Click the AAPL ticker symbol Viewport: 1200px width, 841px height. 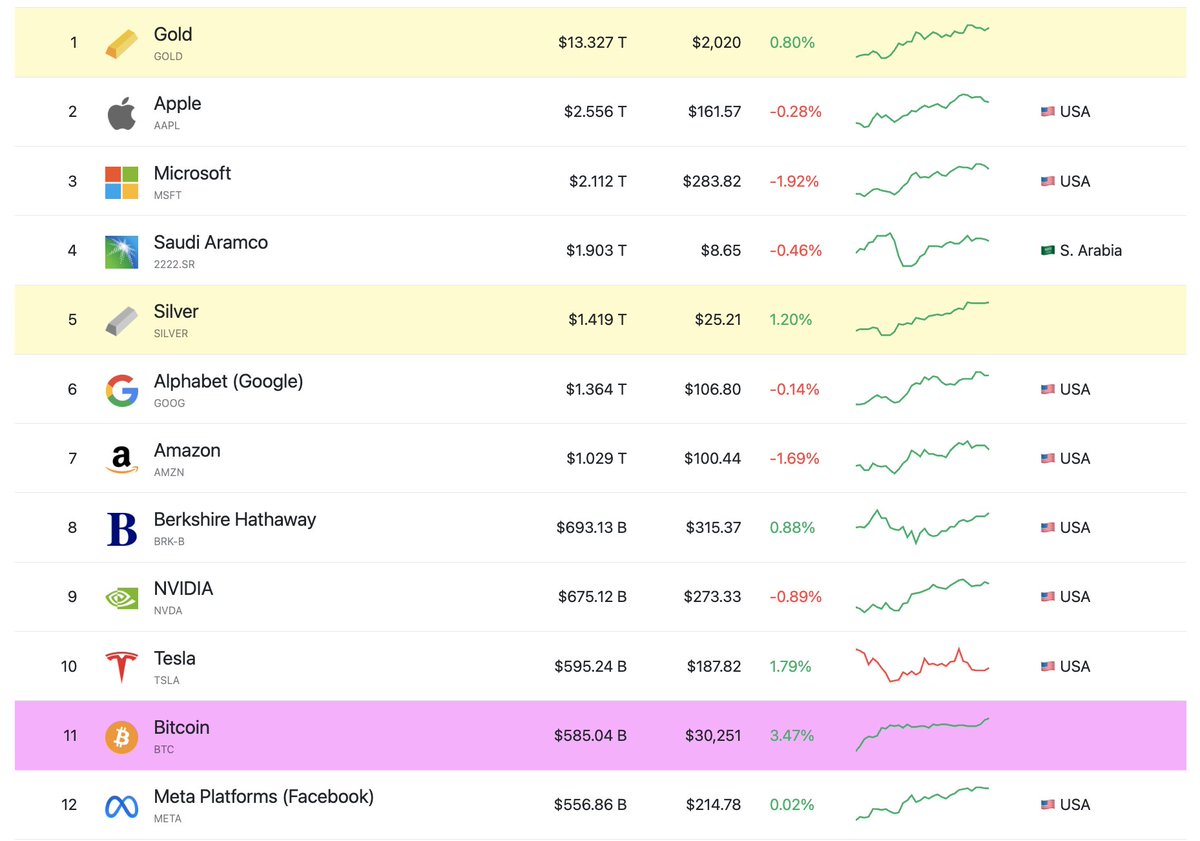click(x=167, y=126)
